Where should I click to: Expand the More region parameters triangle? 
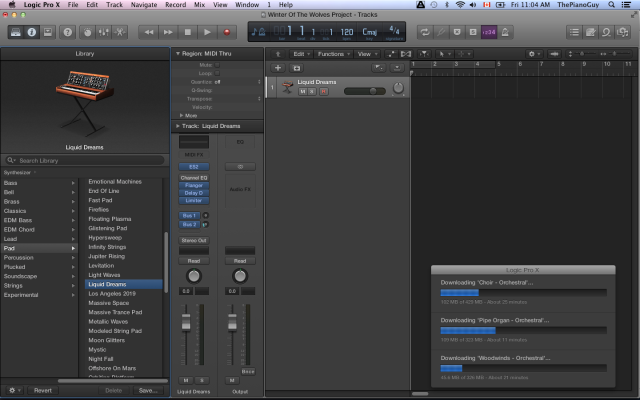tap(181, 116)
